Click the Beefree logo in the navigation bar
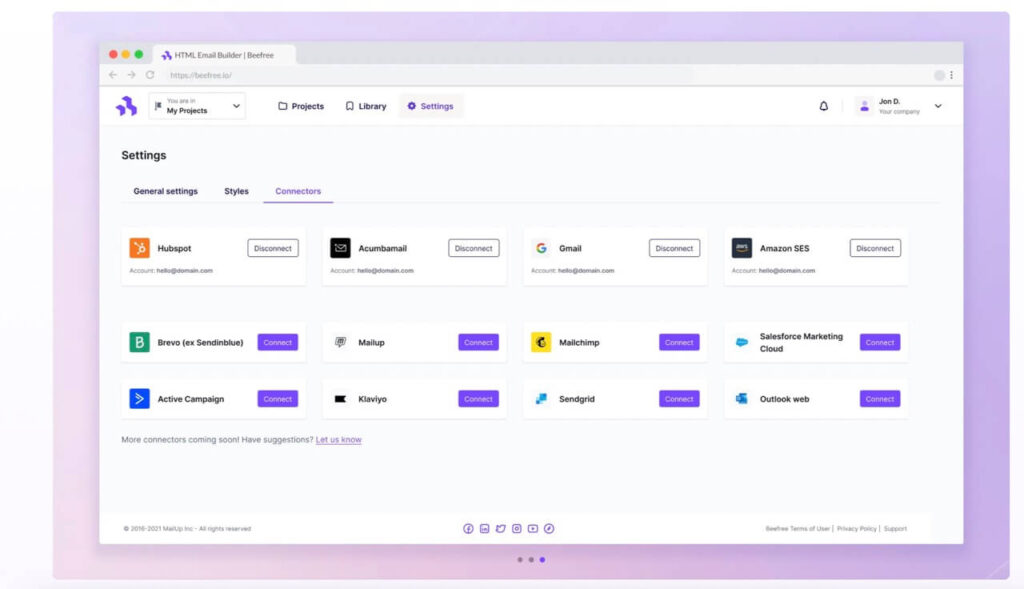 click(126, 105)
